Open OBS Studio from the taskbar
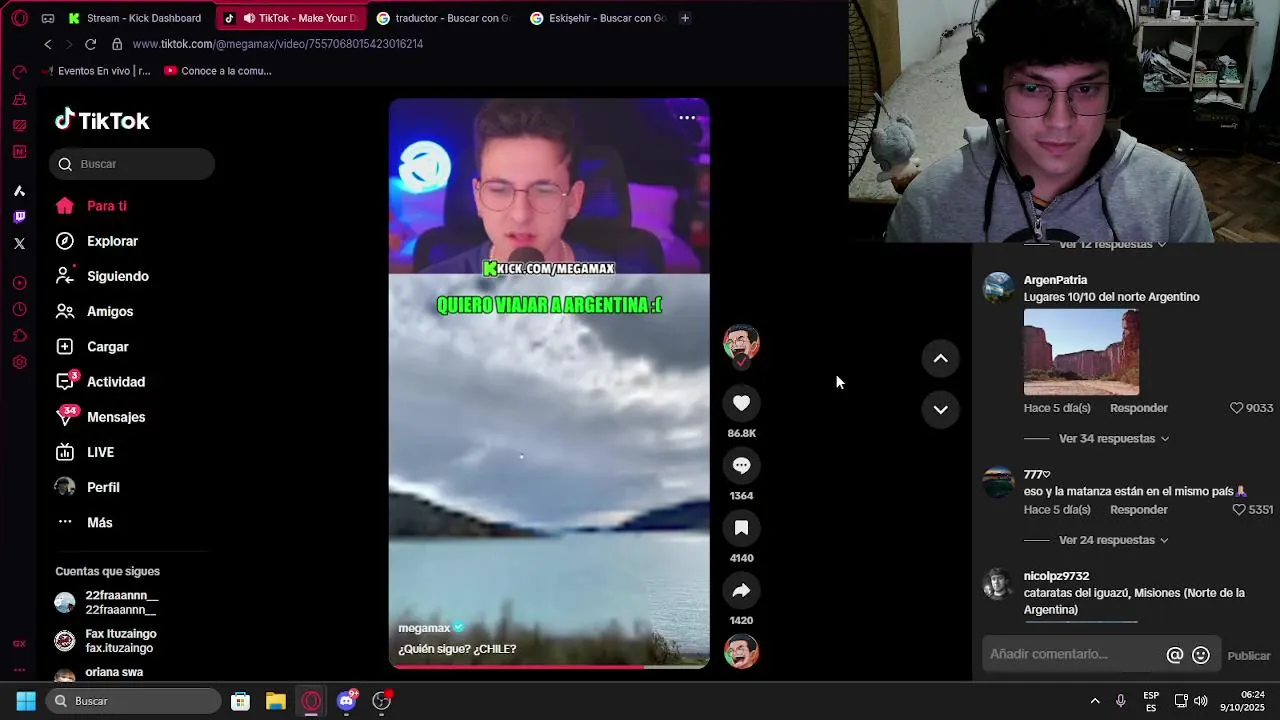This screenshot has width=1280, height=720. (382, 701)
